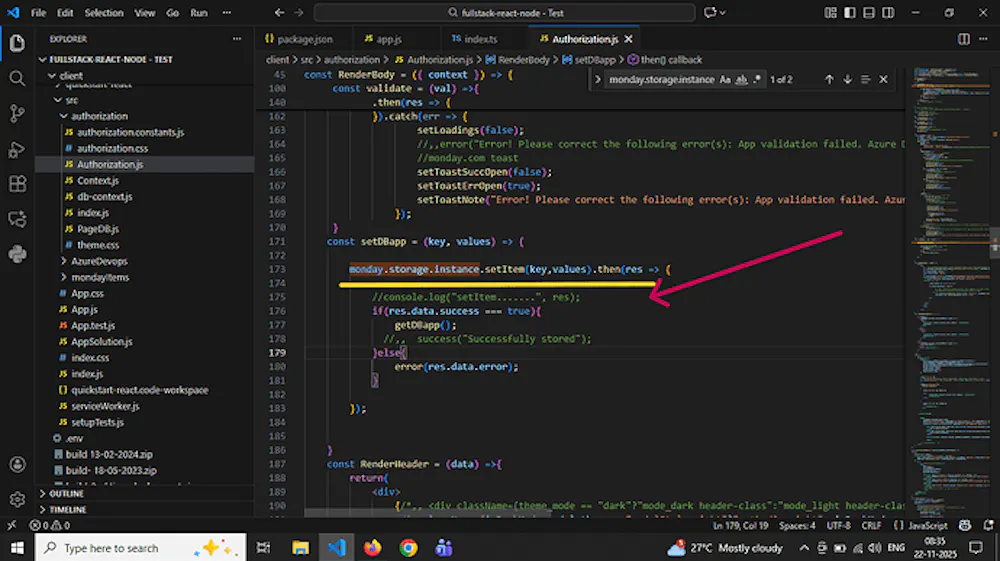
Task: Open the Run and Debug view
Action: [x=17, y=149]
